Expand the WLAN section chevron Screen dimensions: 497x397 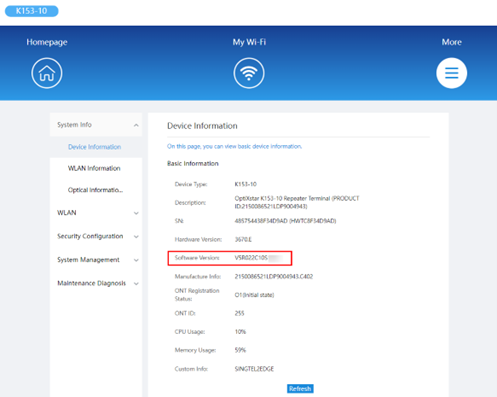136,213
